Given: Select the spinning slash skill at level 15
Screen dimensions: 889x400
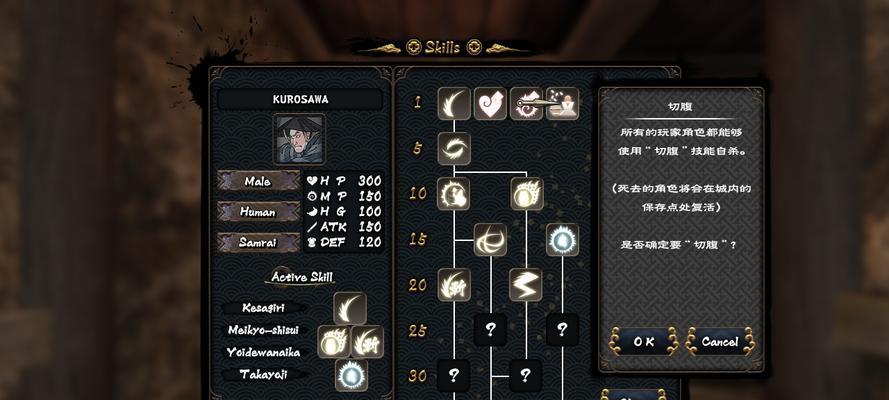Looking at the screenshot, I should click(490, 240).
